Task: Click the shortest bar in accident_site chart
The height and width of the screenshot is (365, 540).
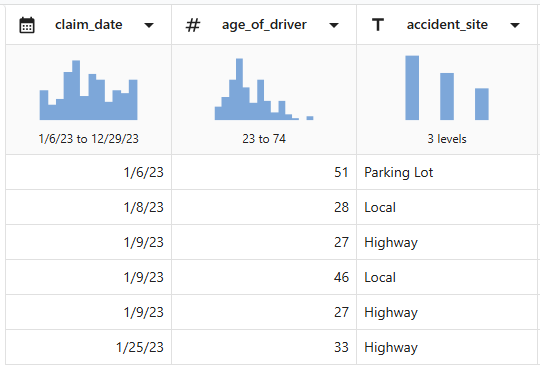Action: (x=482, y=104)
